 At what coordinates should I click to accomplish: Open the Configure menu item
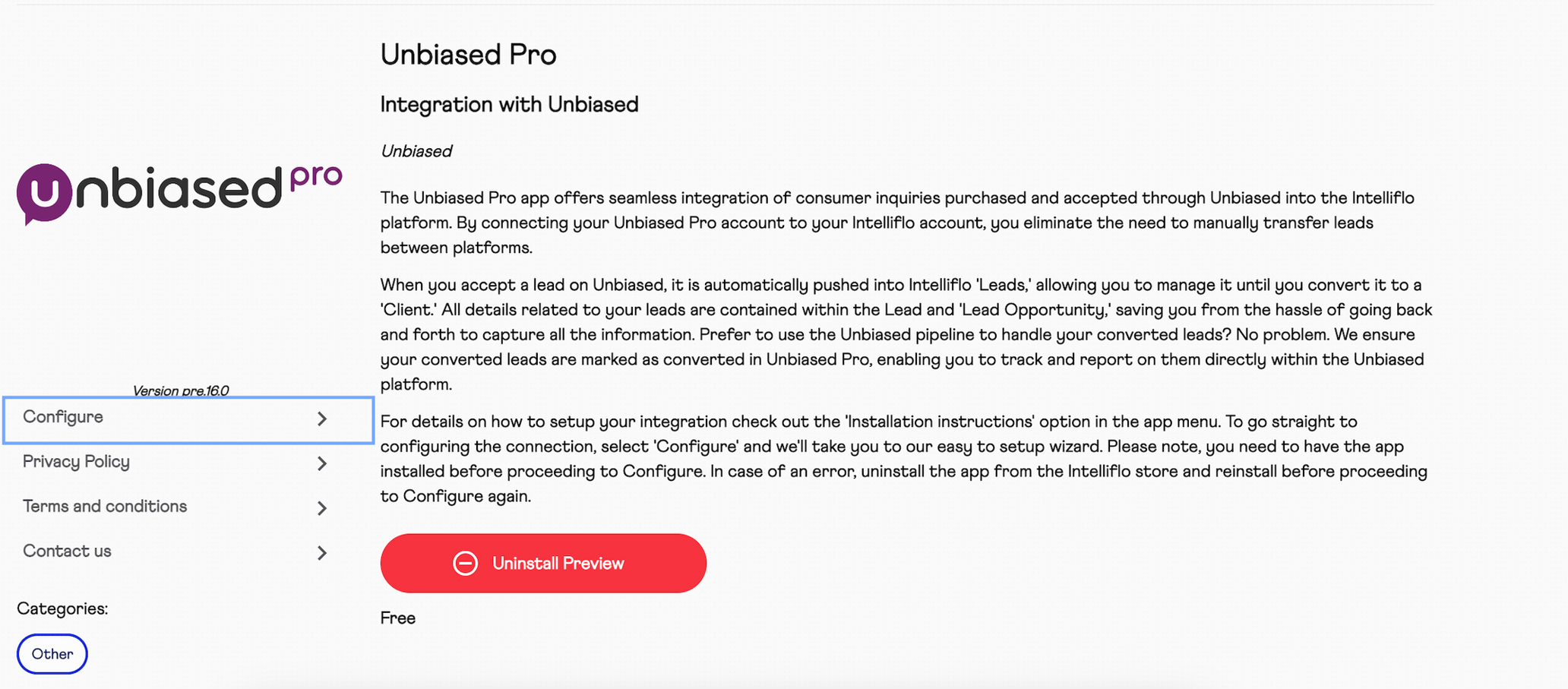pyautogui.click(x=188, y=419)
